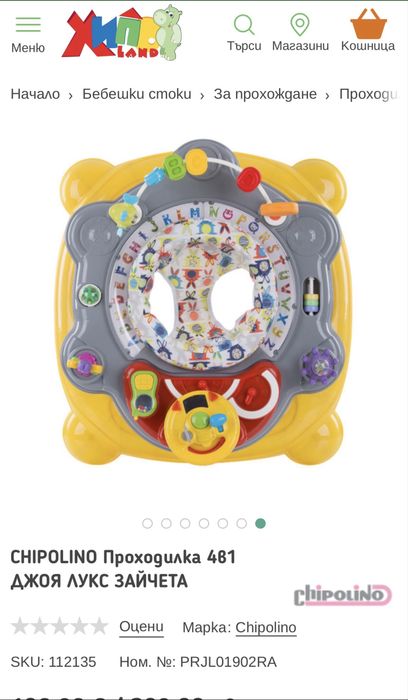Open the Търси search magnifier
Image resolution: width=408 pixels, height=700 pixels.
pyautogui.click(x=244, y=25)
